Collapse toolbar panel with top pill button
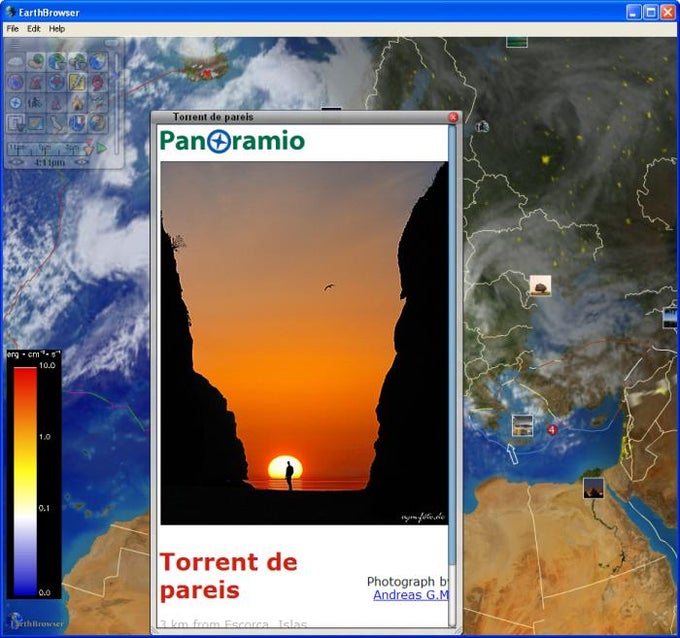Screen dimensions: 680x638 (111, 43)
